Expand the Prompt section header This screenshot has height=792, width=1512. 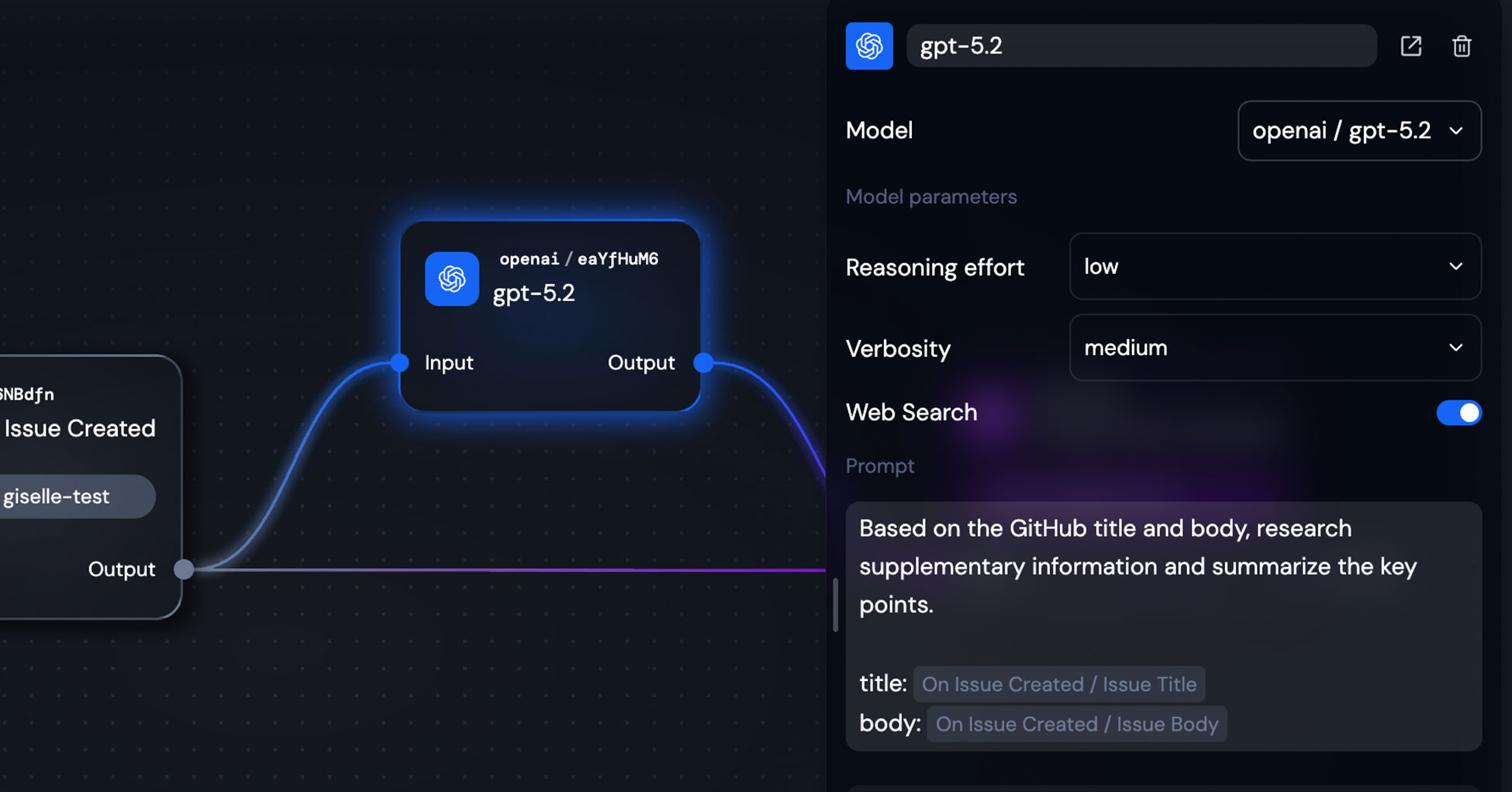880,465
